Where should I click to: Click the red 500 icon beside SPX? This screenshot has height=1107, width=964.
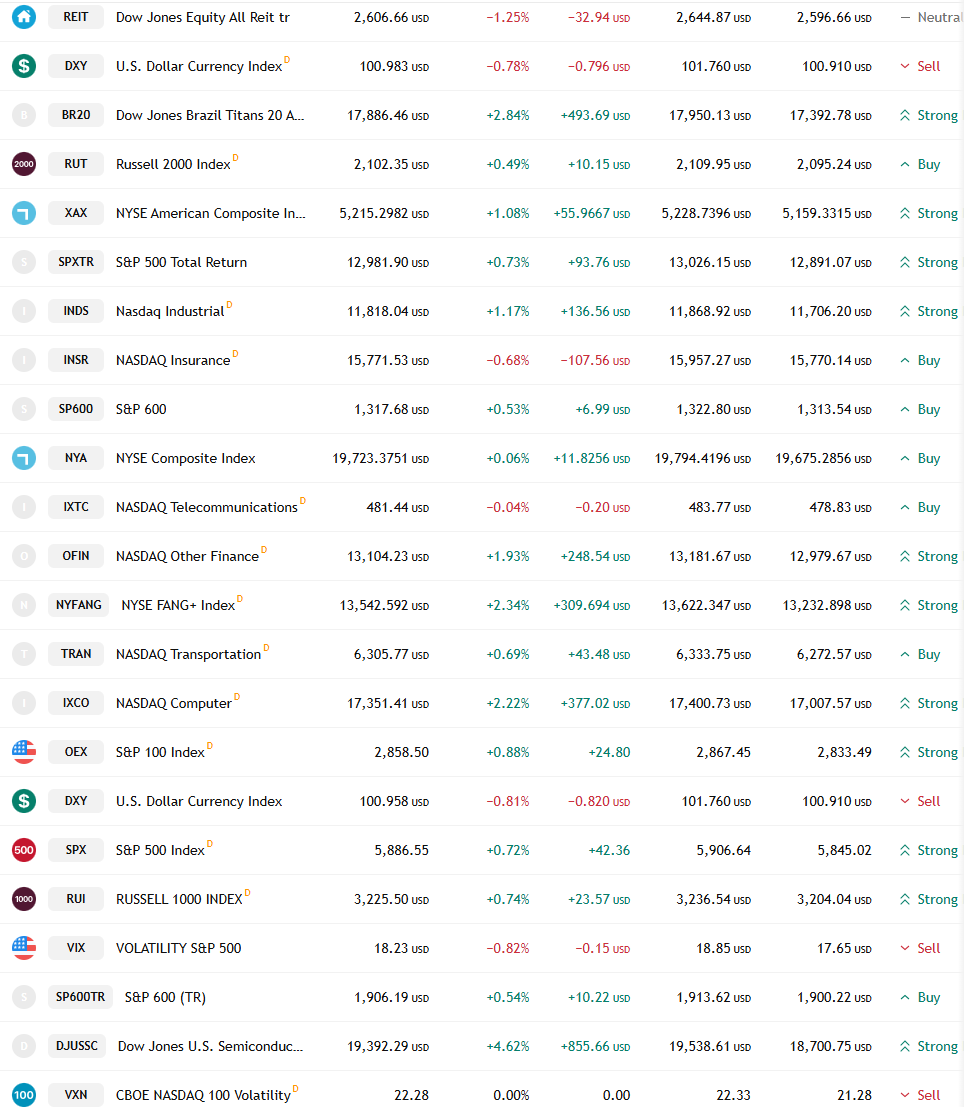tap(24, 850)
